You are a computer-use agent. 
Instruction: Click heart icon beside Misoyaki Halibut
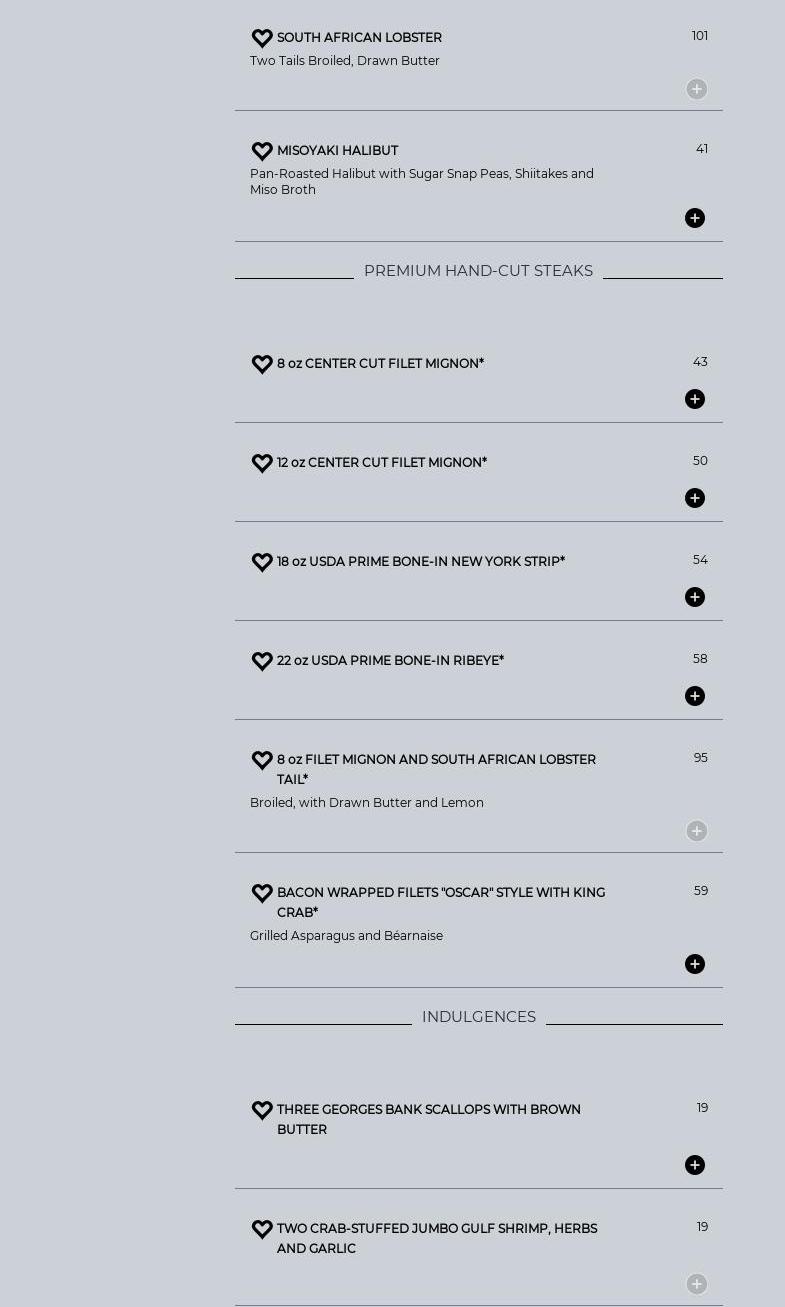click(262, 151)
